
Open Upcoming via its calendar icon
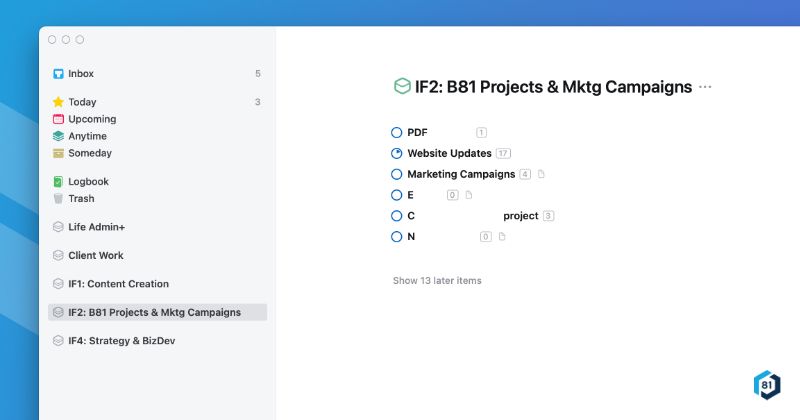tap(58, 119)
